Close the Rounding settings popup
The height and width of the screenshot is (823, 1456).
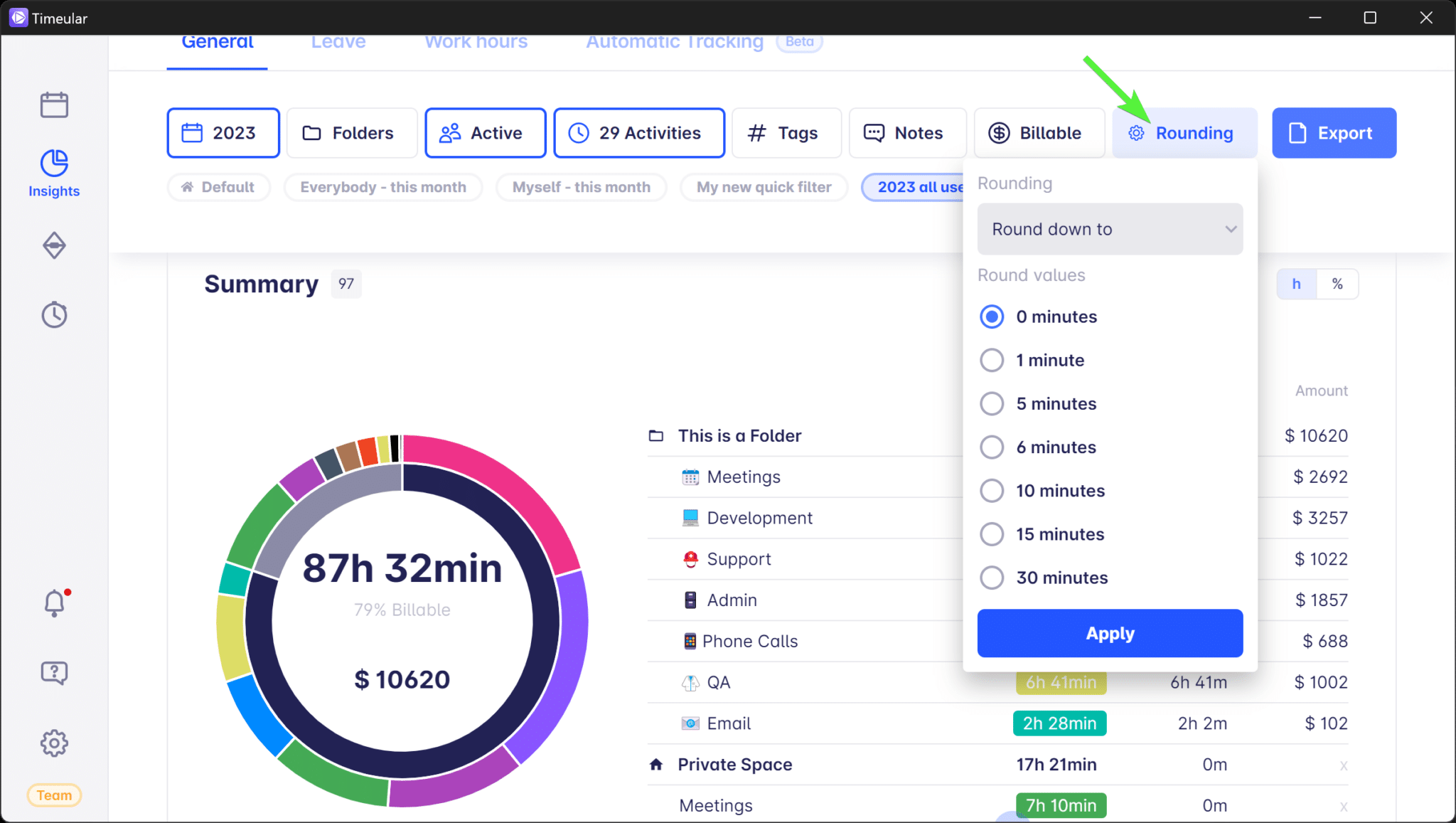coord(1184,133)
